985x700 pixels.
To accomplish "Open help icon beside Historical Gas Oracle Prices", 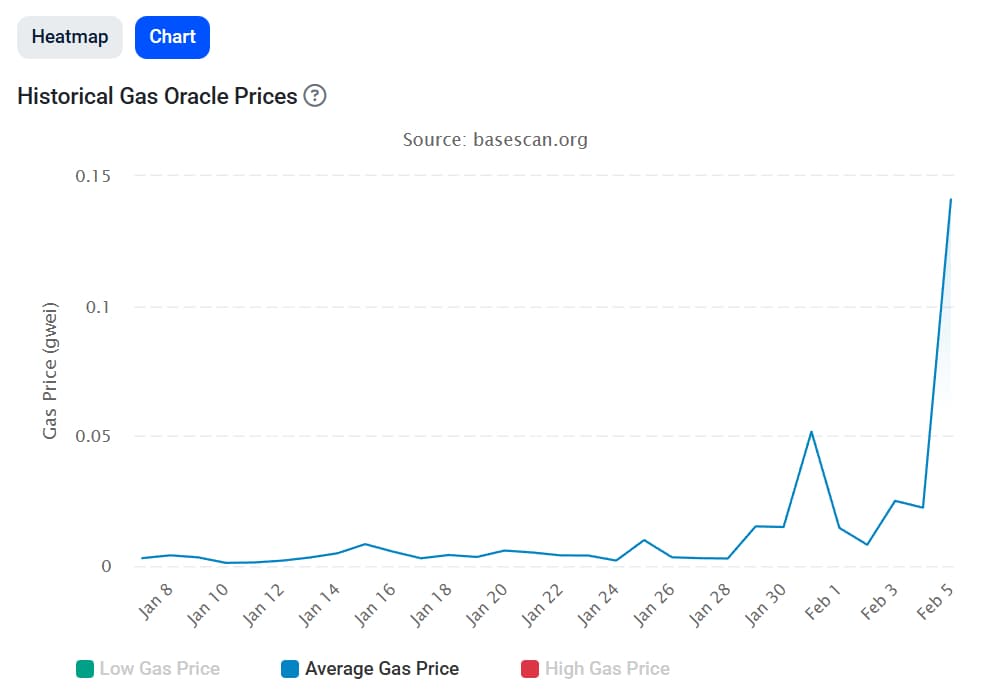I will (x=315, y=96).
